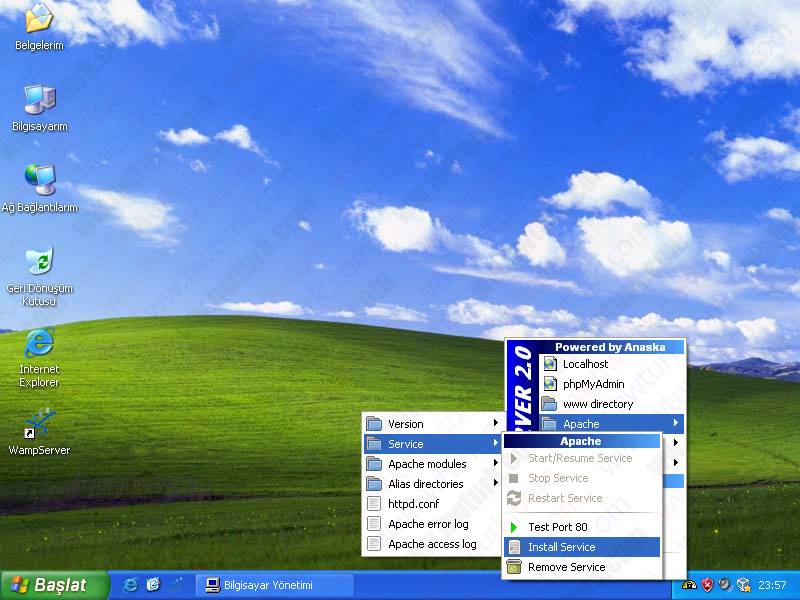Click the tray icon next to the clock

(x=744, y=585)
